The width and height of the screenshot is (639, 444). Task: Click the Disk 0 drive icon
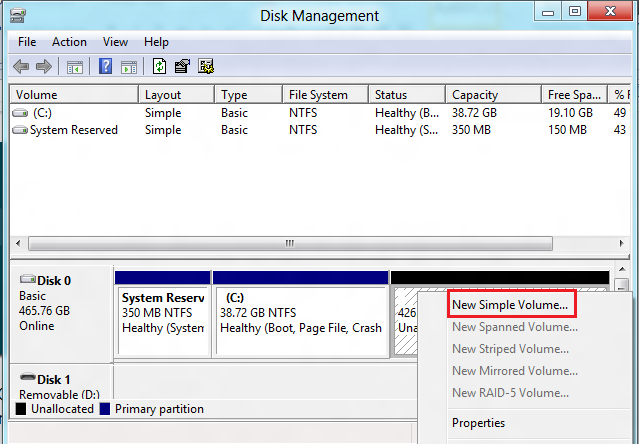click(28, 279)
